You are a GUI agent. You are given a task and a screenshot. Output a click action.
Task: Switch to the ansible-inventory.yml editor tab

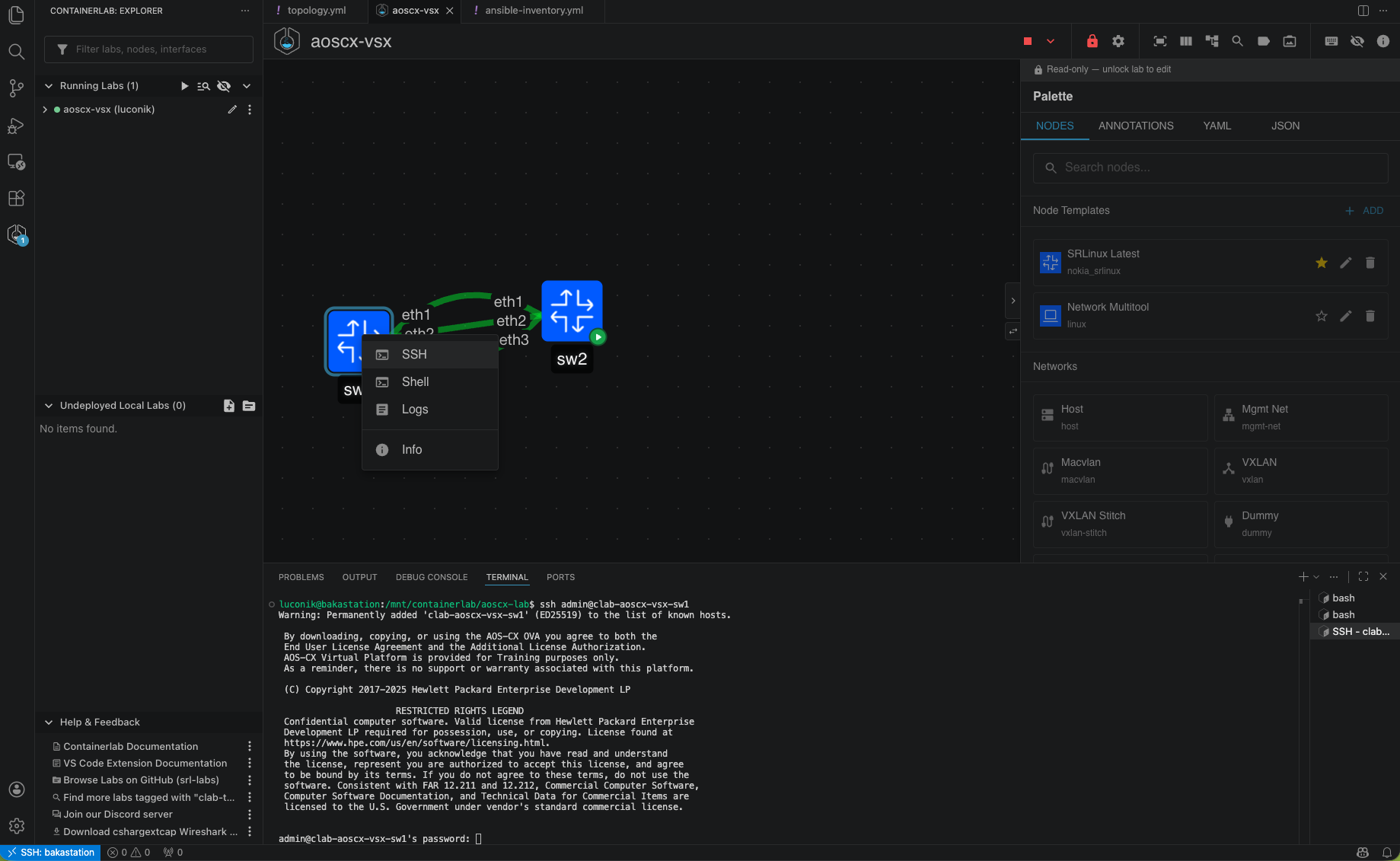[534, 11]
